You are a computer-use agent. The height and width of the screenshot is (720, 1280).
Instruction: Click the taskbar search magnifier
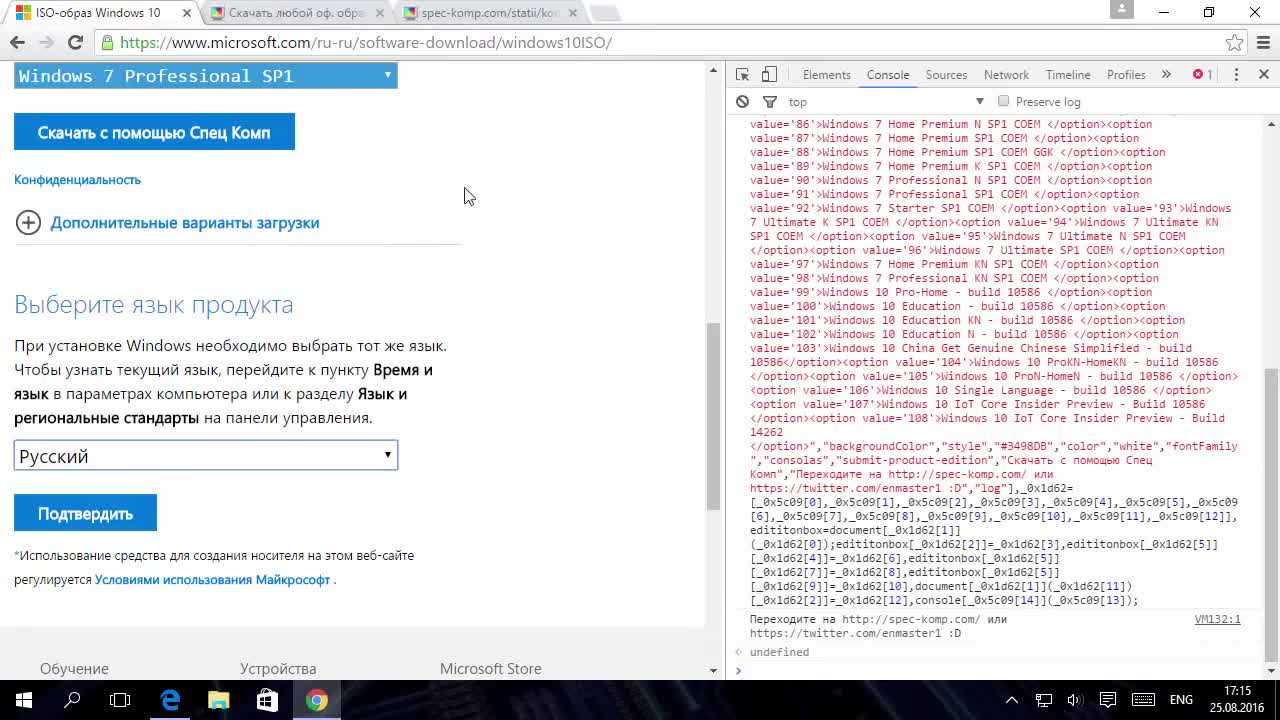[x=72, y=700]
